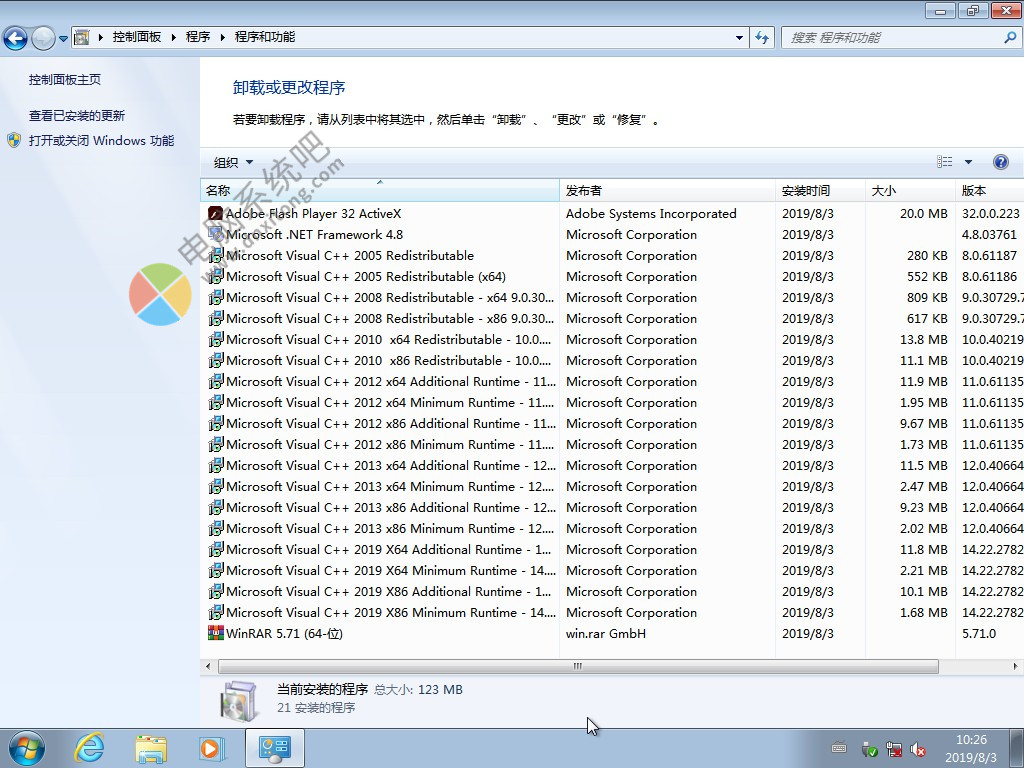This screenshot has height=768, width=1024.
Task: Open the help question mark icon
Action: tap(1000, 162)
